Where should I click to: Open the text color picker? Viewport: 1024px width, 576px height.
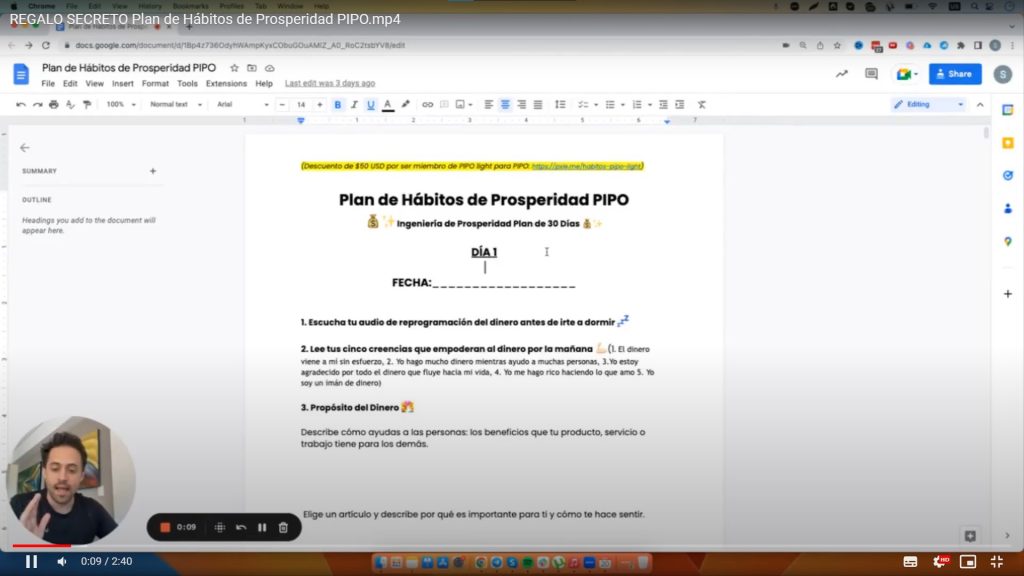(x=388, y=104)
